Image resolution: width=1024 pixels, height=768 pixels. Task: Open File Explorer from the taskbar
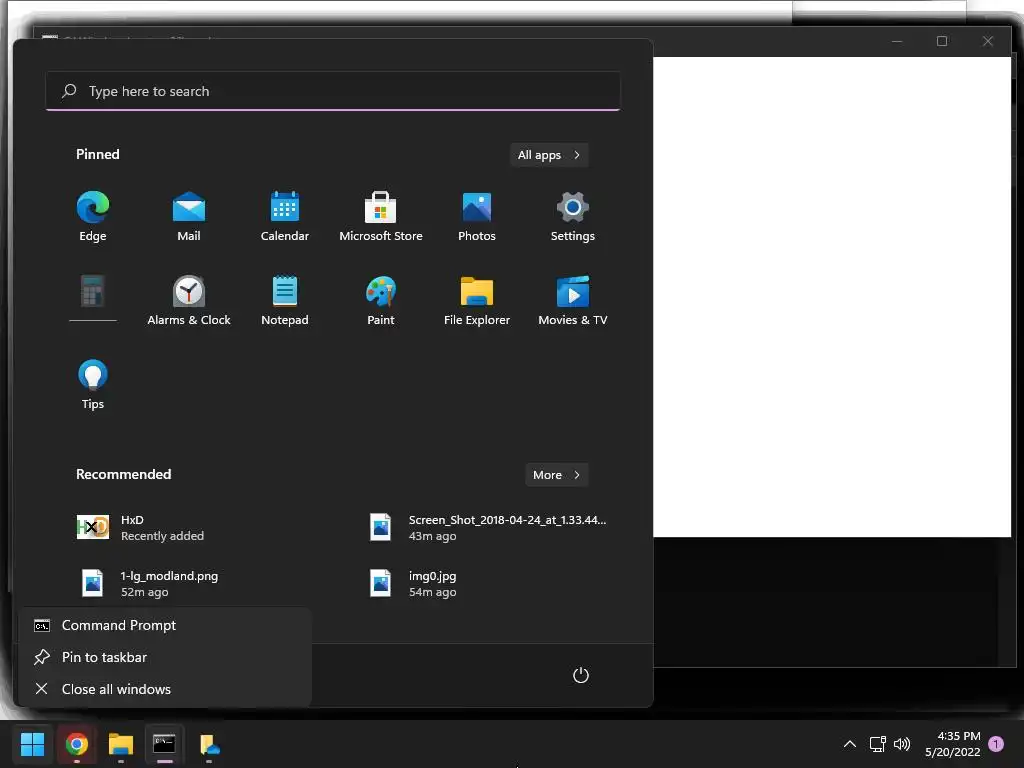(x=121, y=744)
